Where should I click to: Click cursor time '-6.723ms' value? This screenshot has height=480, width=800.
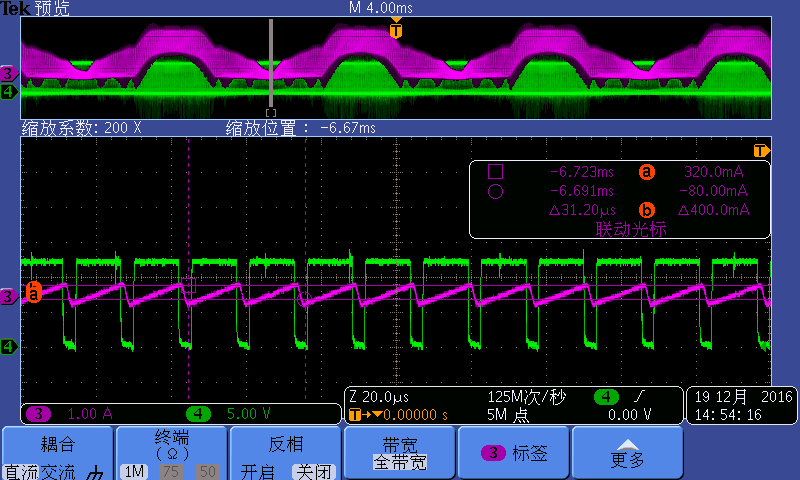582,172
